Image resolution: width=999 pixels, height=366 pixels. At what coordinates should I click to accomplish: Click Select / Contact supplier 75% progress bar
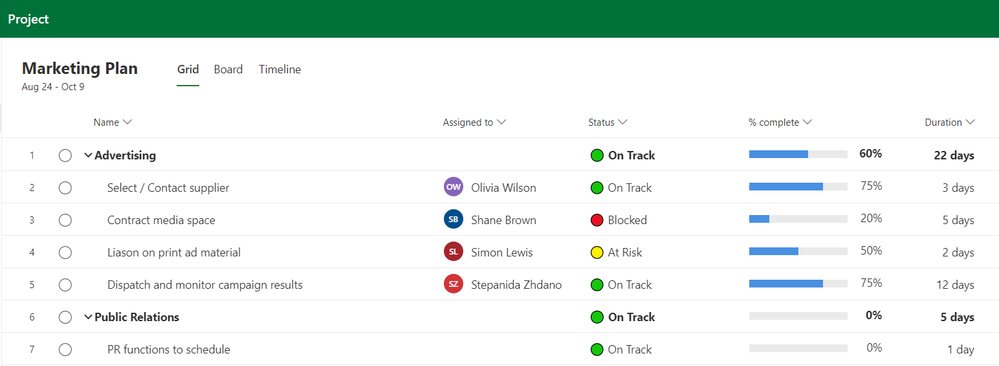click(798, 187)
